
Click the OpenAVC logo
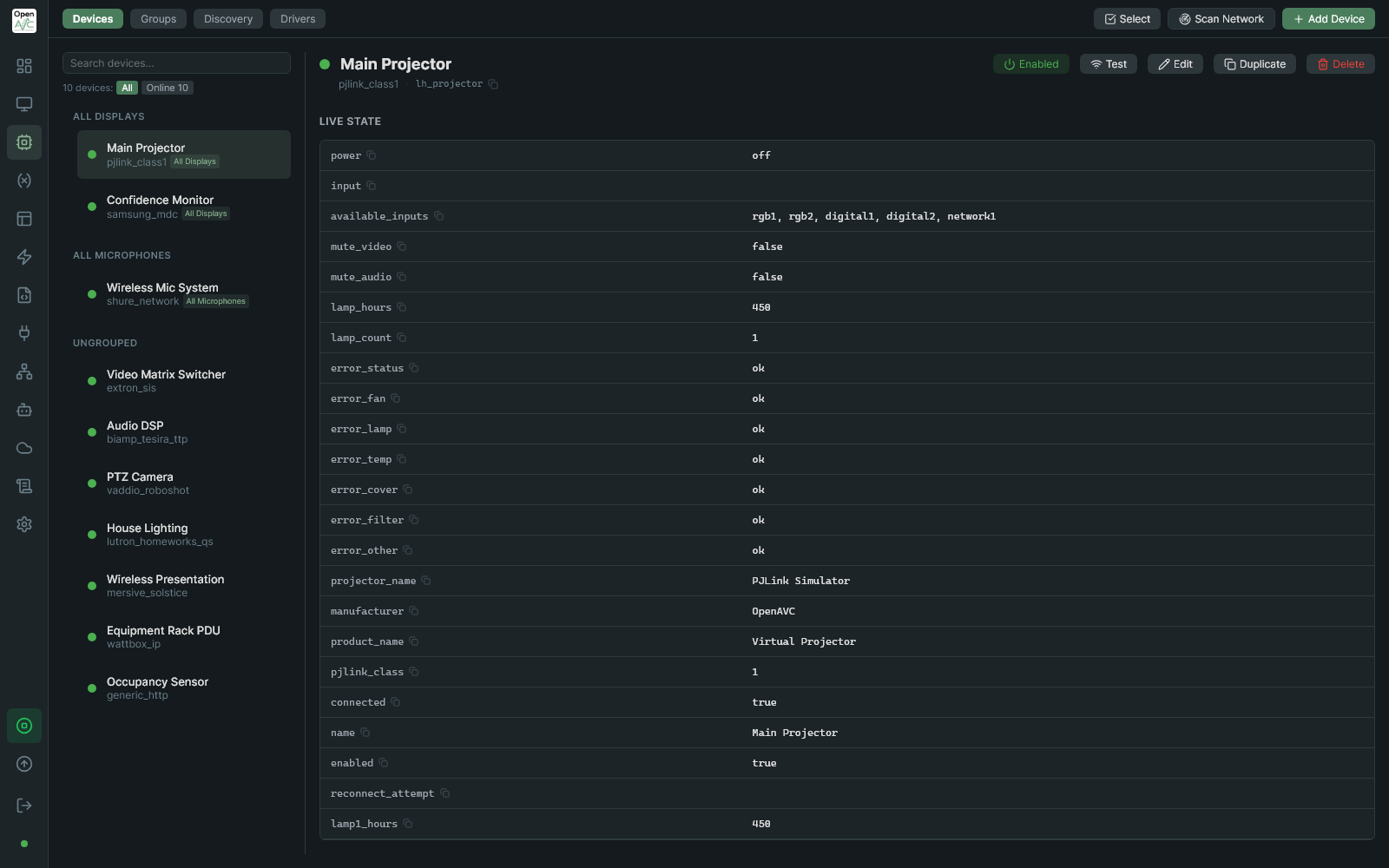pyautogui.click(x=24, y=21)
